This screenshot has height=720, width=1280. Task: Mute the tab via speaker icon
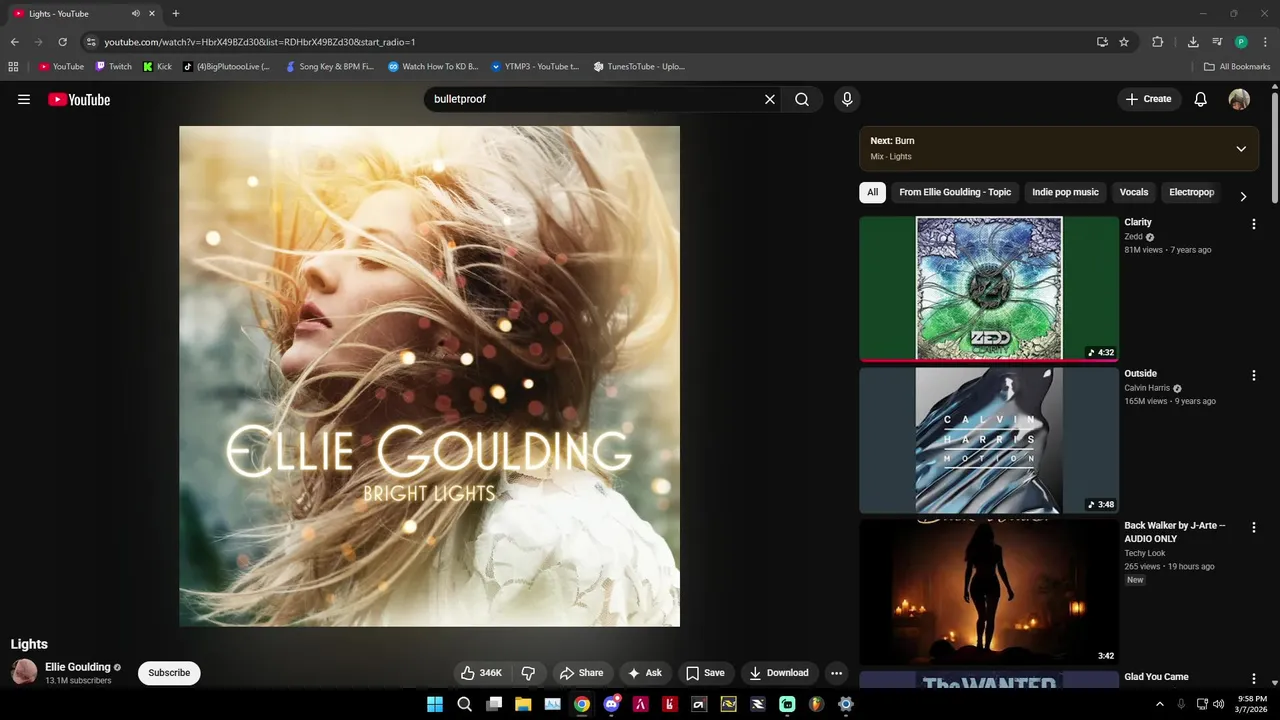click(x=135, y=13)
